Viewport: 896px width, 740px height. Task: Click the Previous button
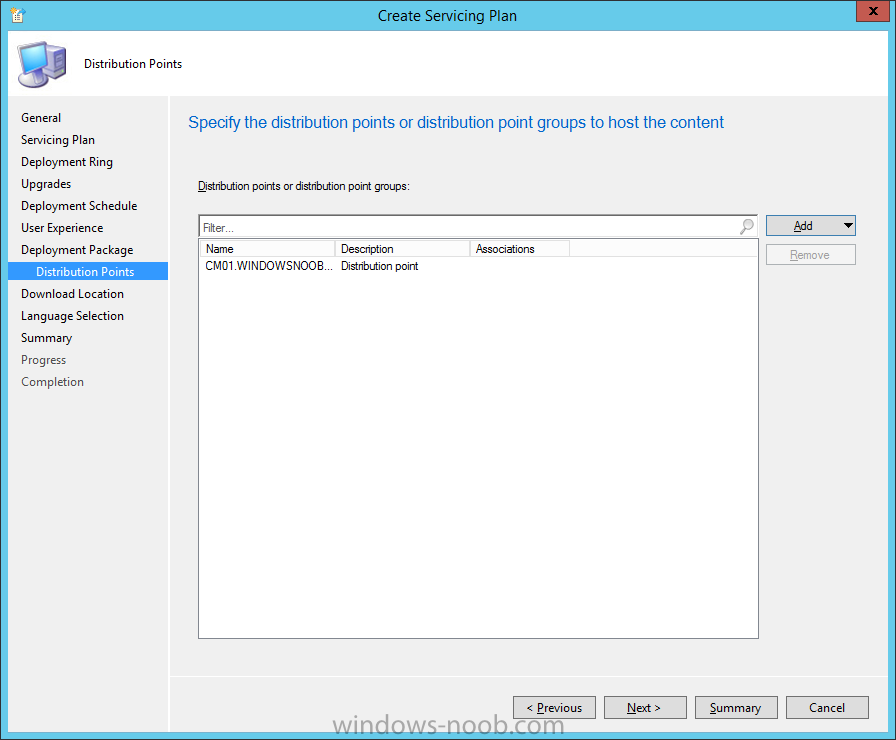pyautogui.click(x=554, y=707)
